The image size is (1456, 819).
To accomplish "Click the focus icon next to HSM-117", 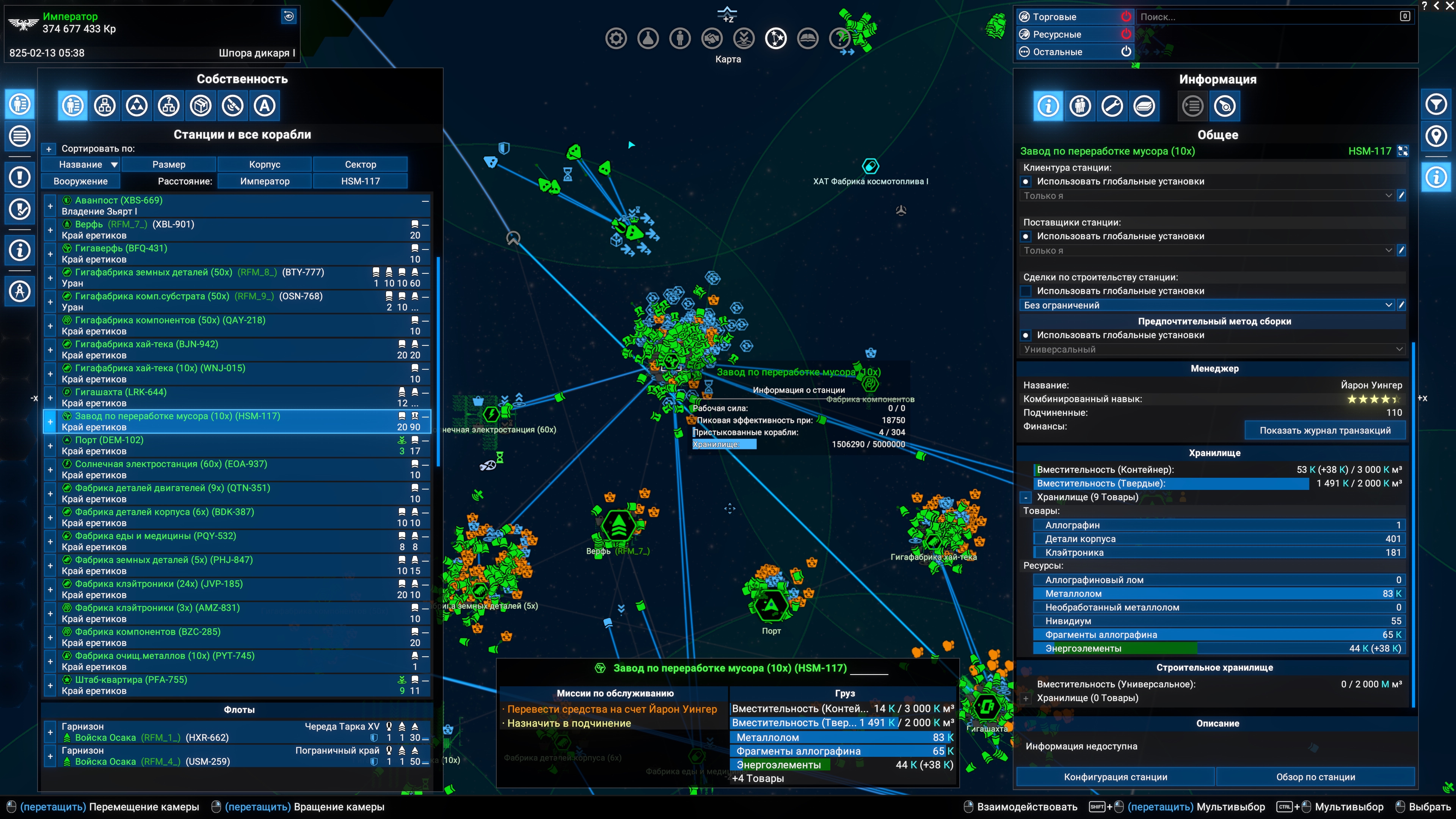I will click(x=1403, y=151).
